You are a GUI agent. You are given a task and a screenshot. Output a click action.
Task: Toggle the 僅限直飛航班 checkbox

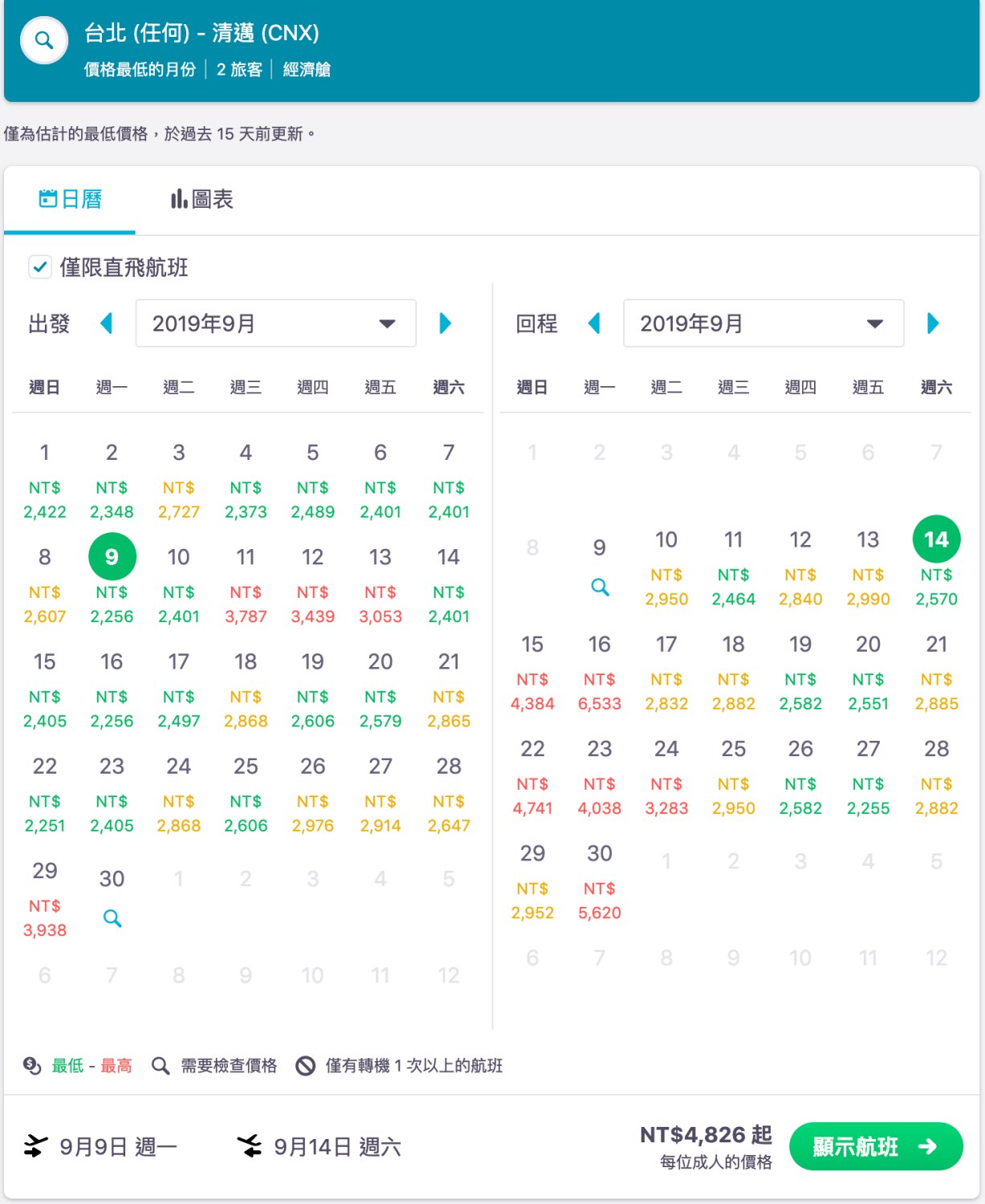coord(40,266)
